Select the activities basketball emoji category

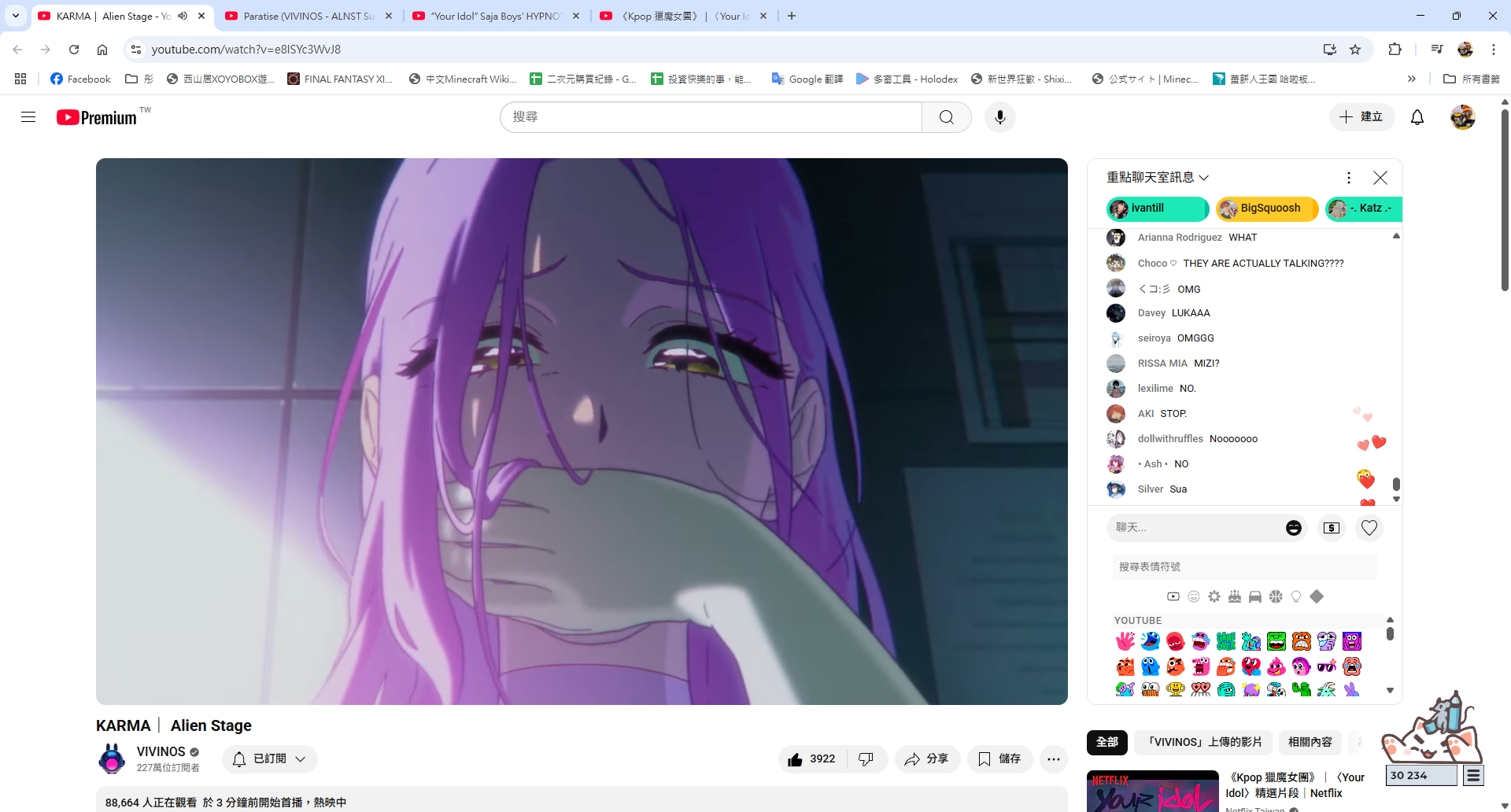coord(1276,596)
